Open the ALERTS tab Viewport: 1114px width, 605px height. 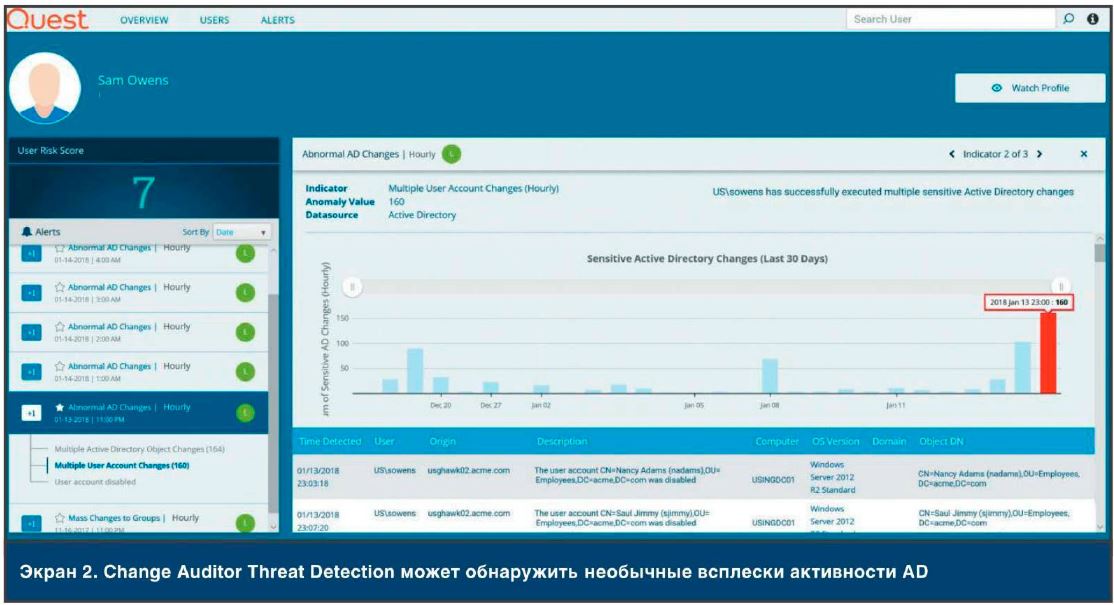point(277,20)
